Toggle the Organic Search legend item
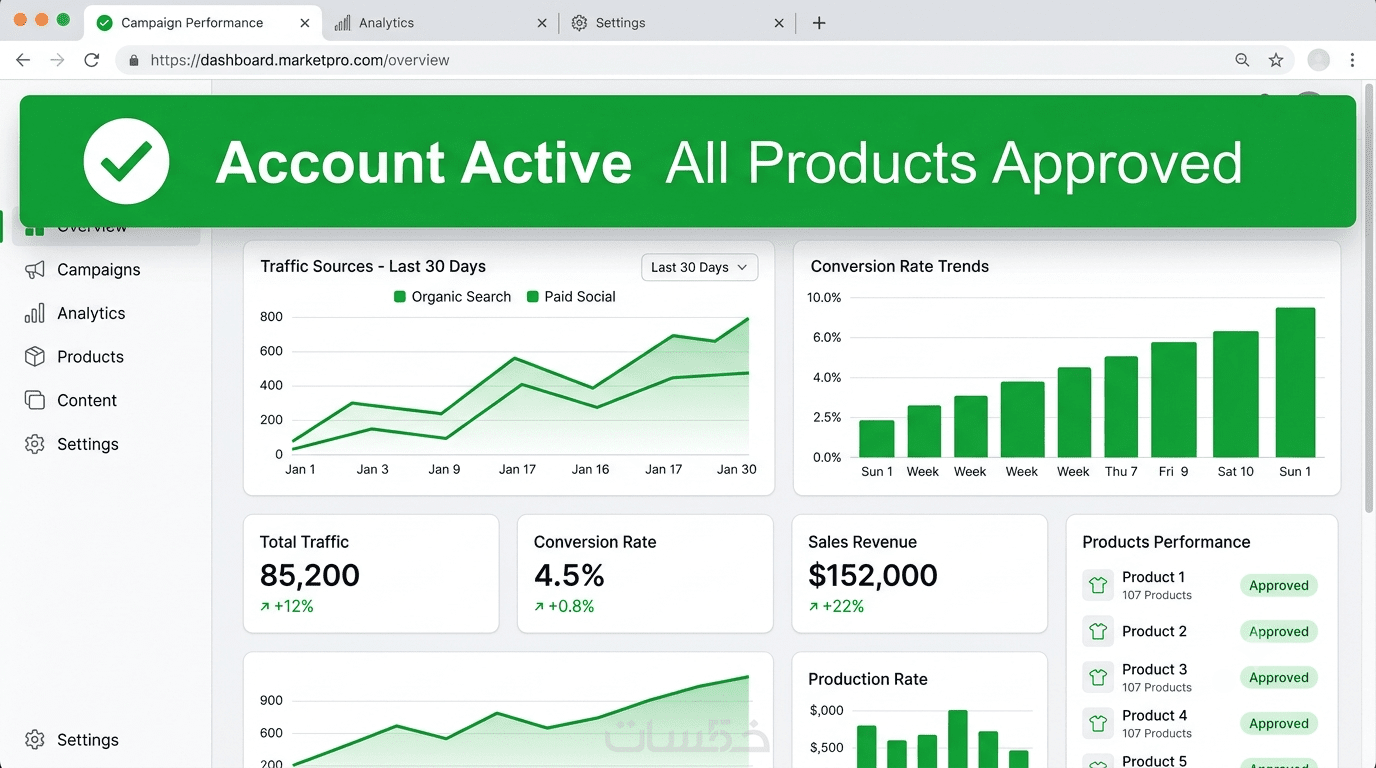This screenshot has width=1376, height=768. click(452, 297)
